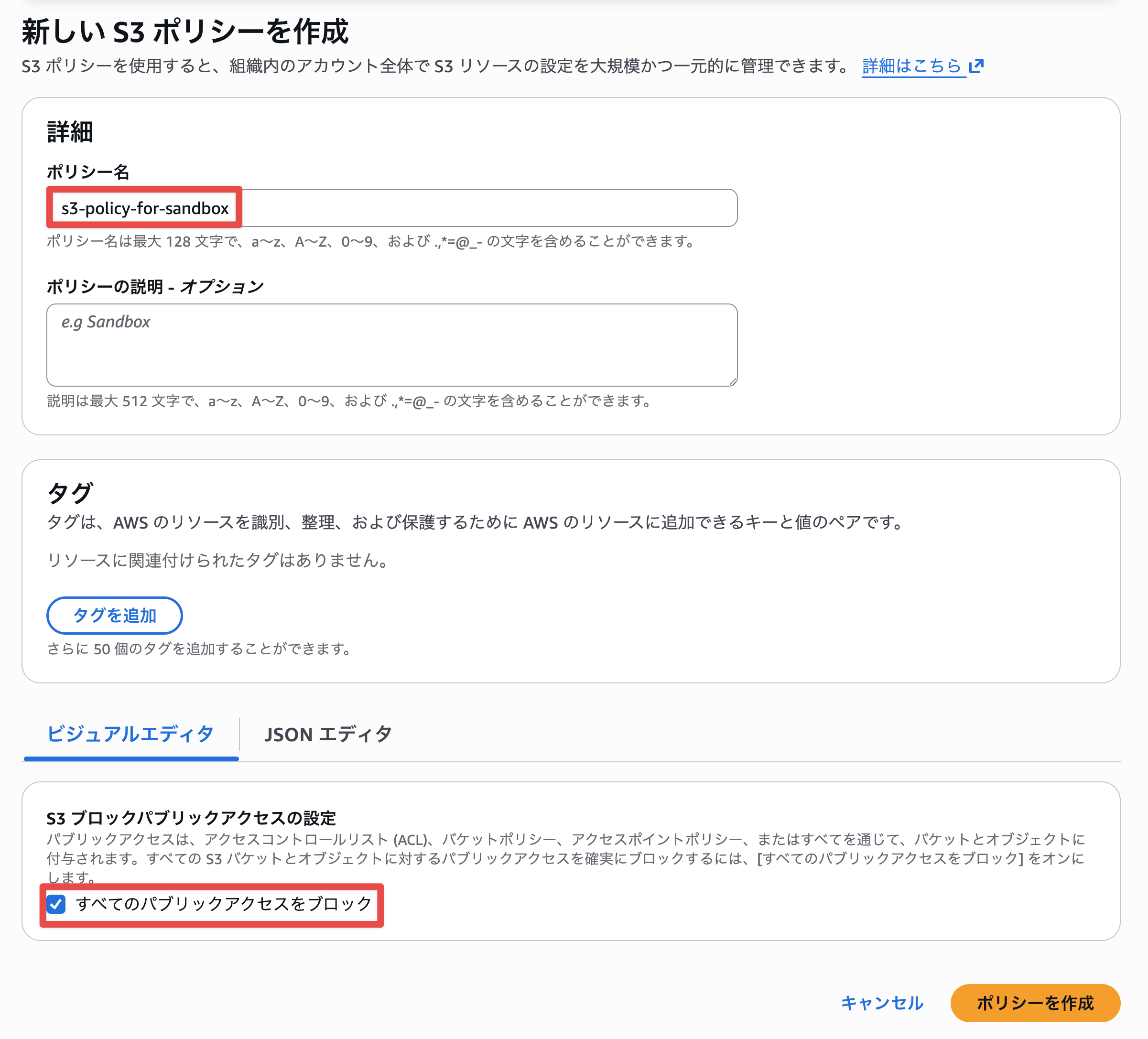
Task: Switch to the ビジュアルエディタ tab
Action: click(x=130, y=735)
